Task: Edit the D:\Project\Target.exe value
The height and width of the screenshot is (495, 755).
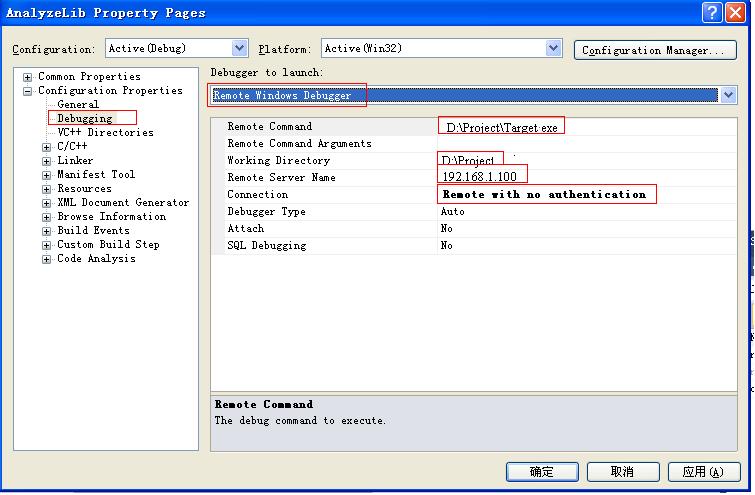Action: coord(502,128)
